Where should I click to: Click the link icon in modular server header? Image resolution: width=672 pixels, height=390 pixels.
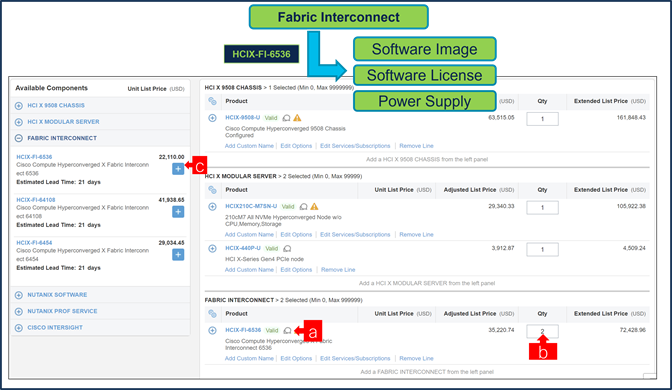212,189
